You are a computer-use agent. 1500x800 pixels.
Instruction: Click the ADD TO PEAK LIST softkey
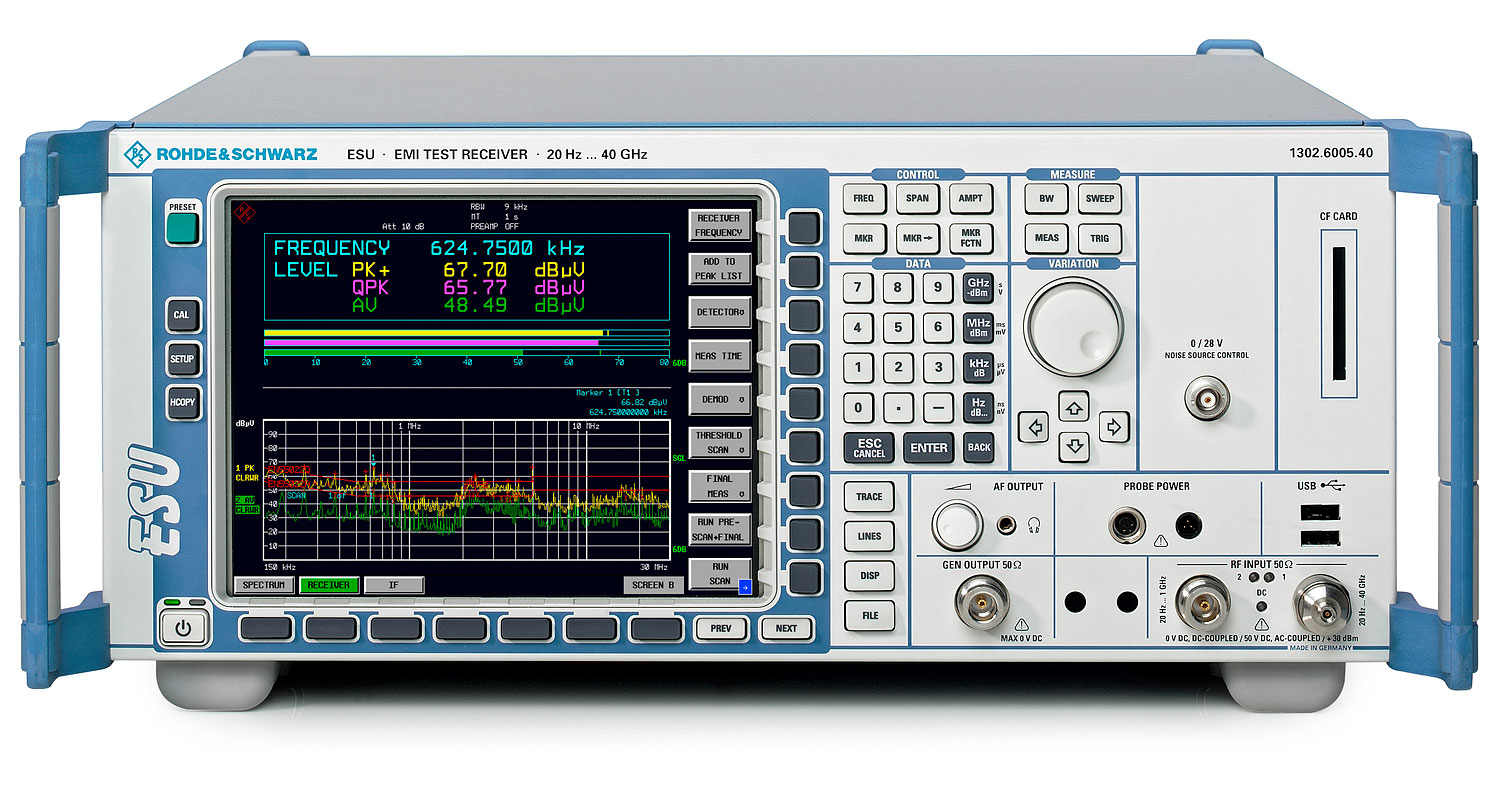point(720,268)
